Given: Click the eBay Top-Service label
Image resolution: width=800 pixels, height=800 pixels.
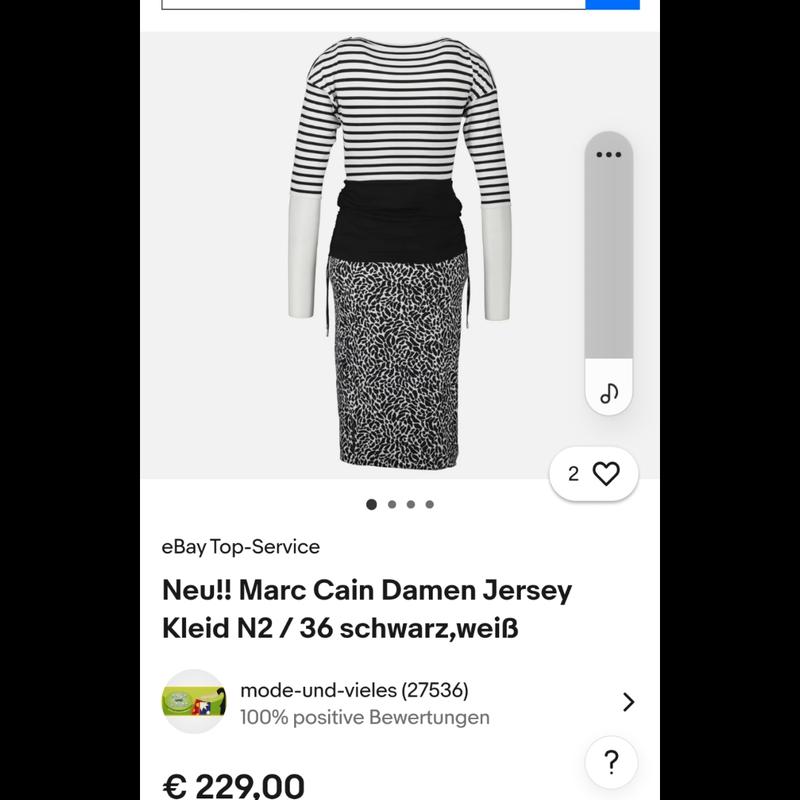Looking at the screenshot, I should [x=241, y=547].
